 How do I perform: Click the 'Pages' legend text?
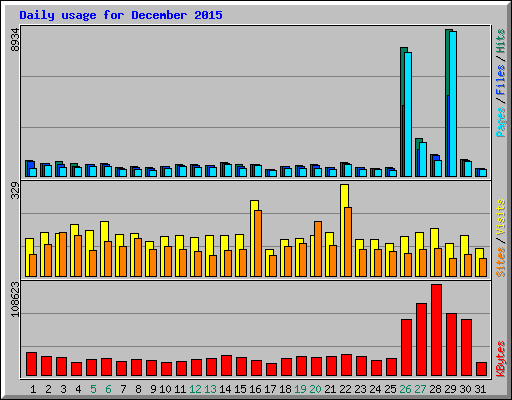(501, 122)
